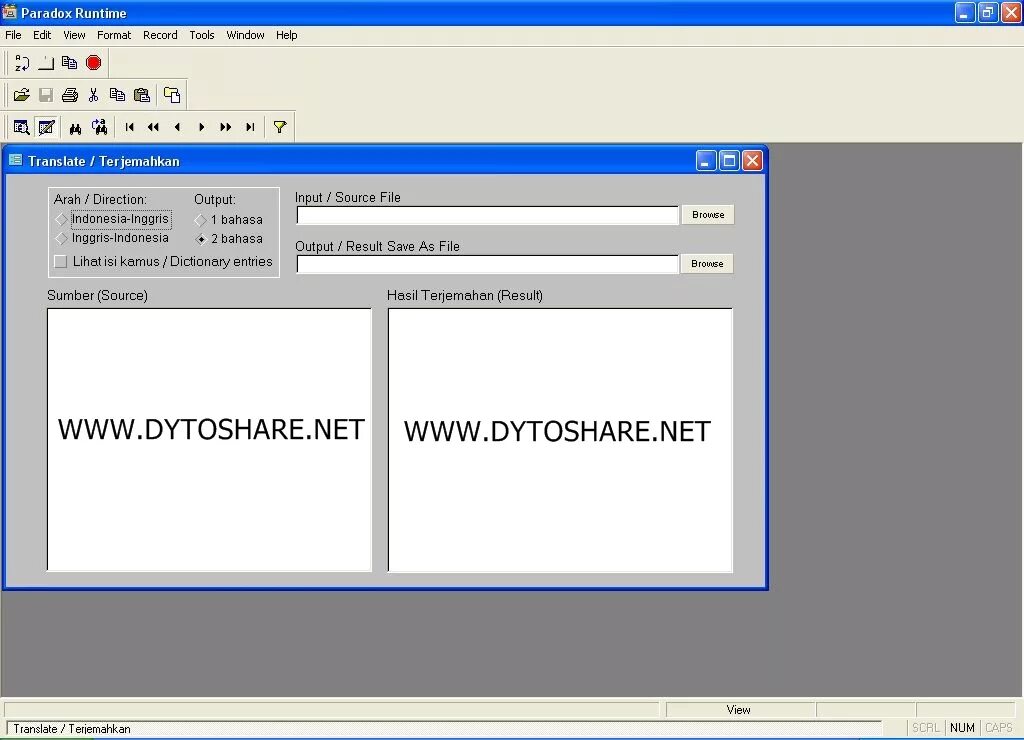The width and height of the screenshot is (1024, 740).
Task: Select the Inggris-Indonesia direction
Action: click(112, 238)
